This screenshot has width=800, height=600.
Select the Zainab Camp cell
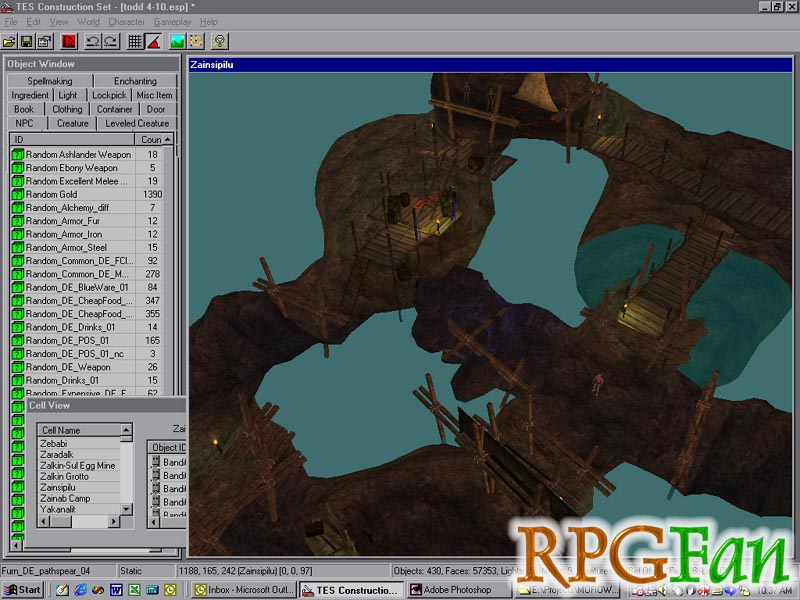coord(65,498)
